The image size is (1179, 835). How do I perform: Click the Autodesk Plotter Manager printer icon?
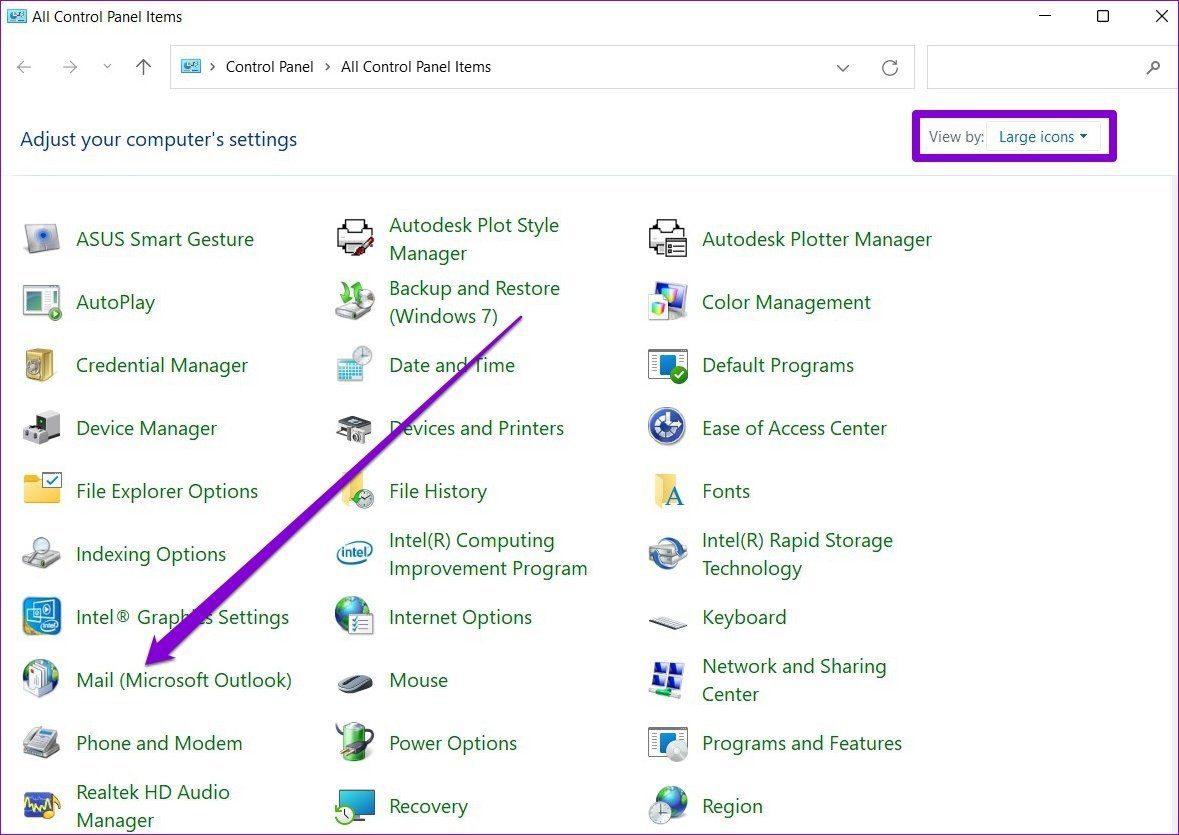pyautogui.click(x=668, y=239)
